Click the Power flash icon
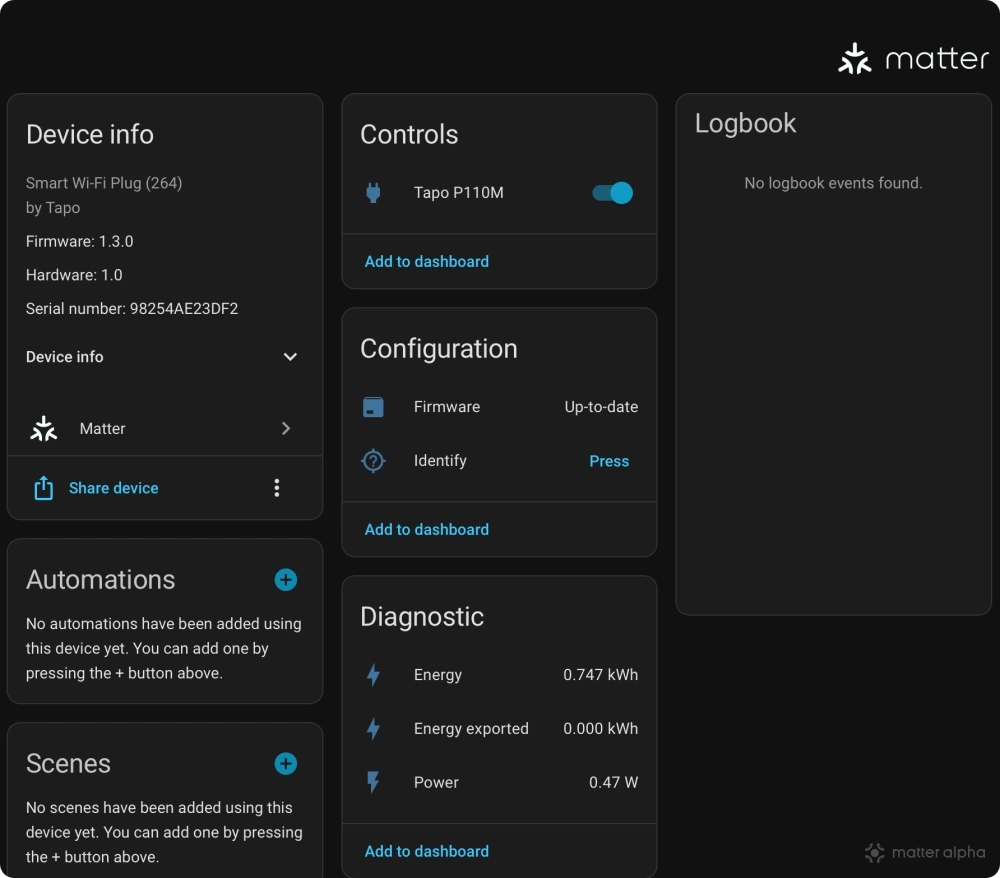 (373, 783)
